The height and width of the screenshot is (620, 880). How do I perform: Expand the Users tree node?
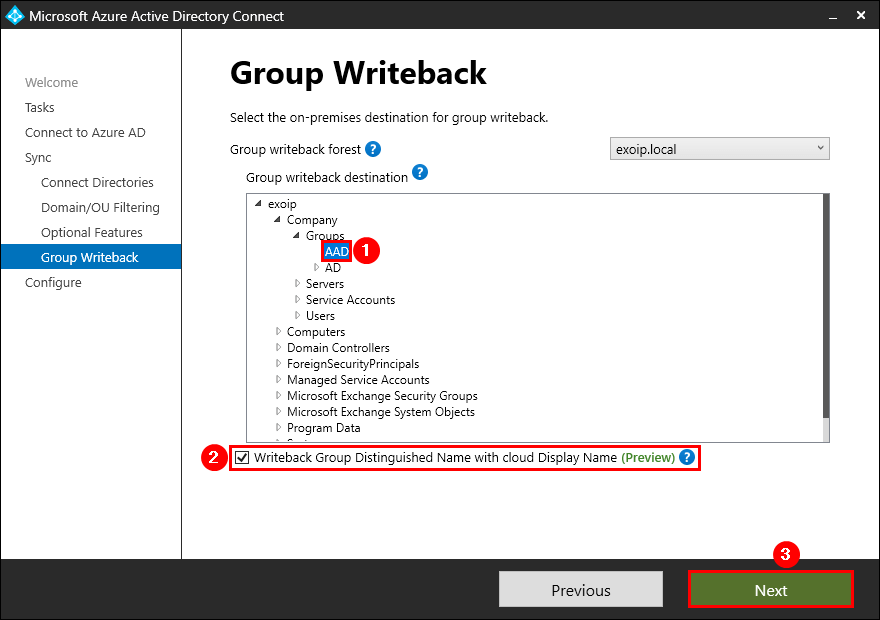(x=297, y=315)
